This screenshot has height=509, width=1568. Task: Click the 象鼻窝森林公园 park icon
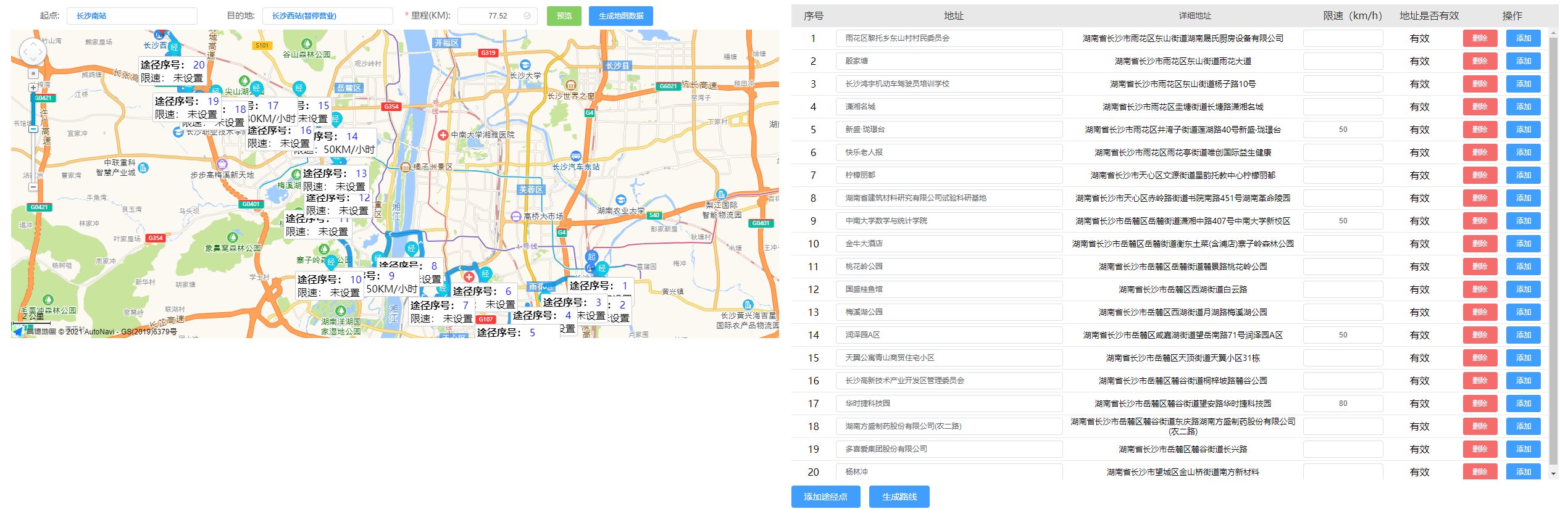[233, 238]
